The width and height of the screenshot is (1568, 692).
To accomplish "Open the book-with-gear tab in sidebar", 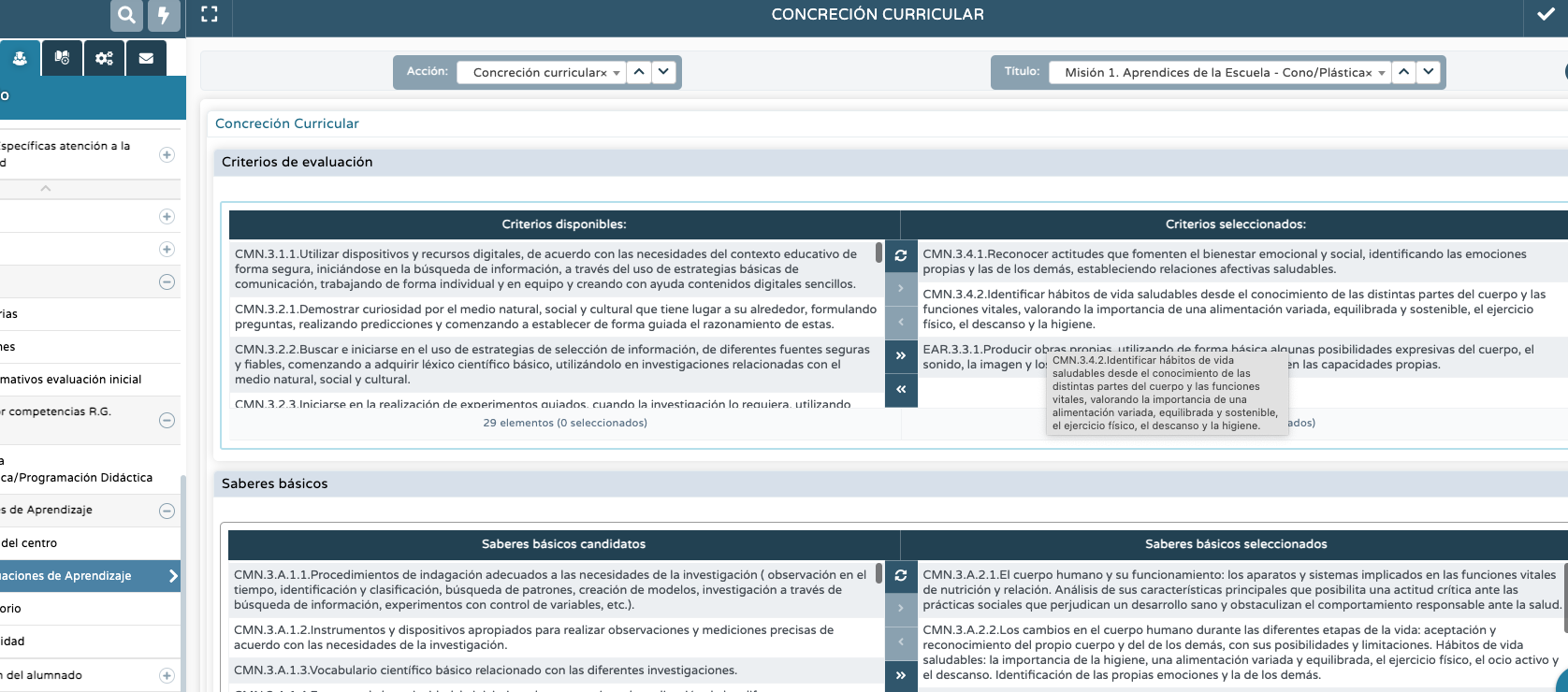I will click(62, 58).
